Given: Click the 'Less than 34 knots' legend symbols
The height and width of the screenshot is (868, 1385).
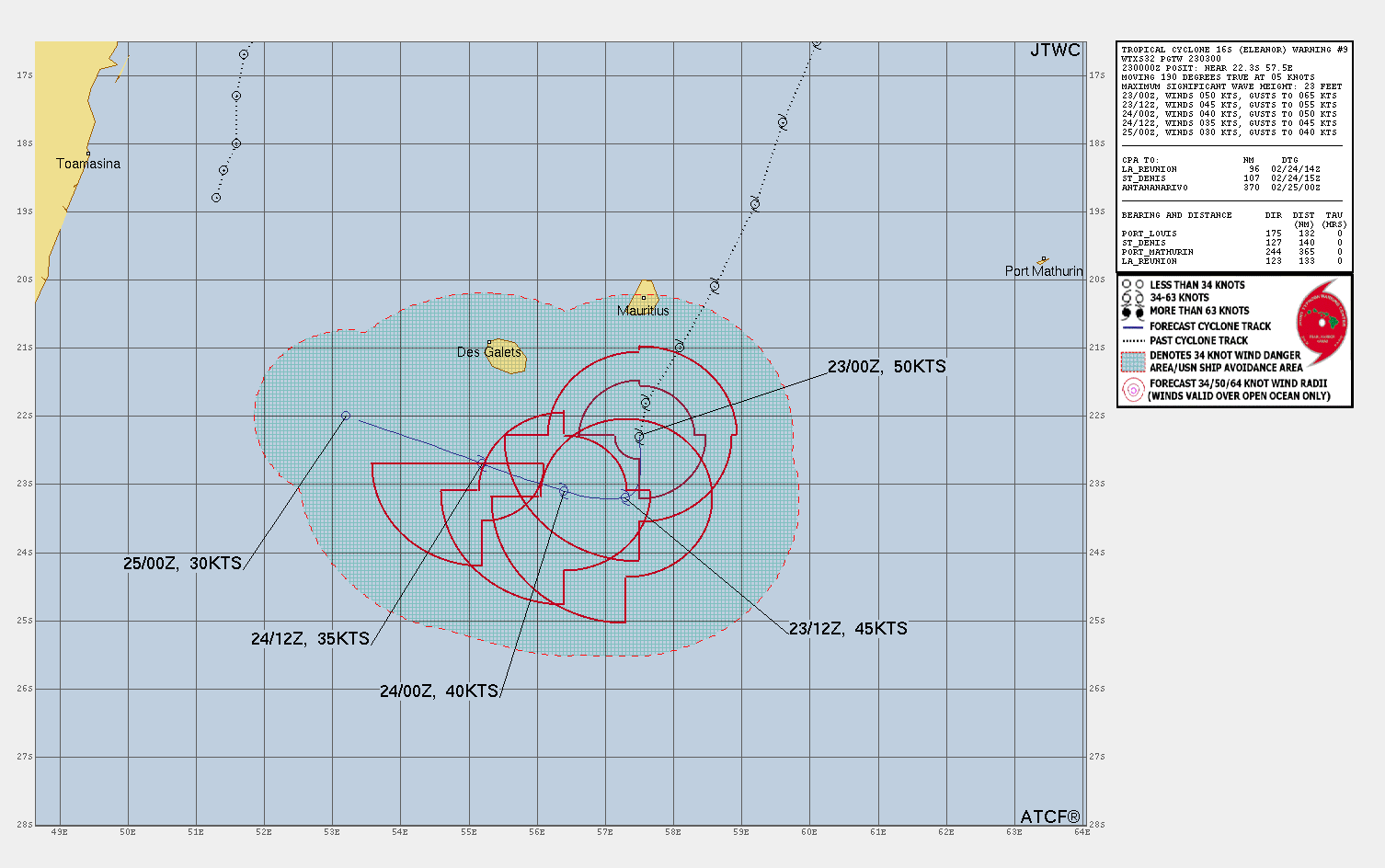Looking at the screenshot, I should (1133, 285).
